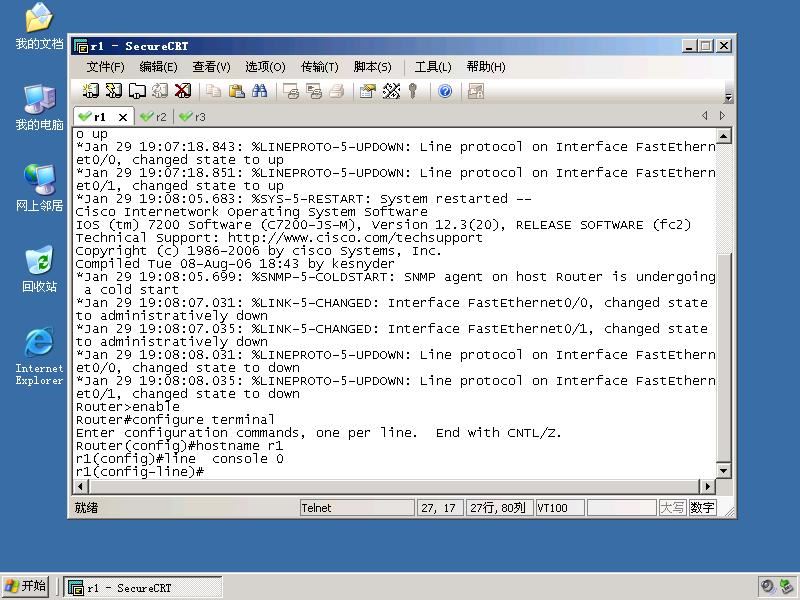Click the Find binoculars icon

click(x=259, y=91)
